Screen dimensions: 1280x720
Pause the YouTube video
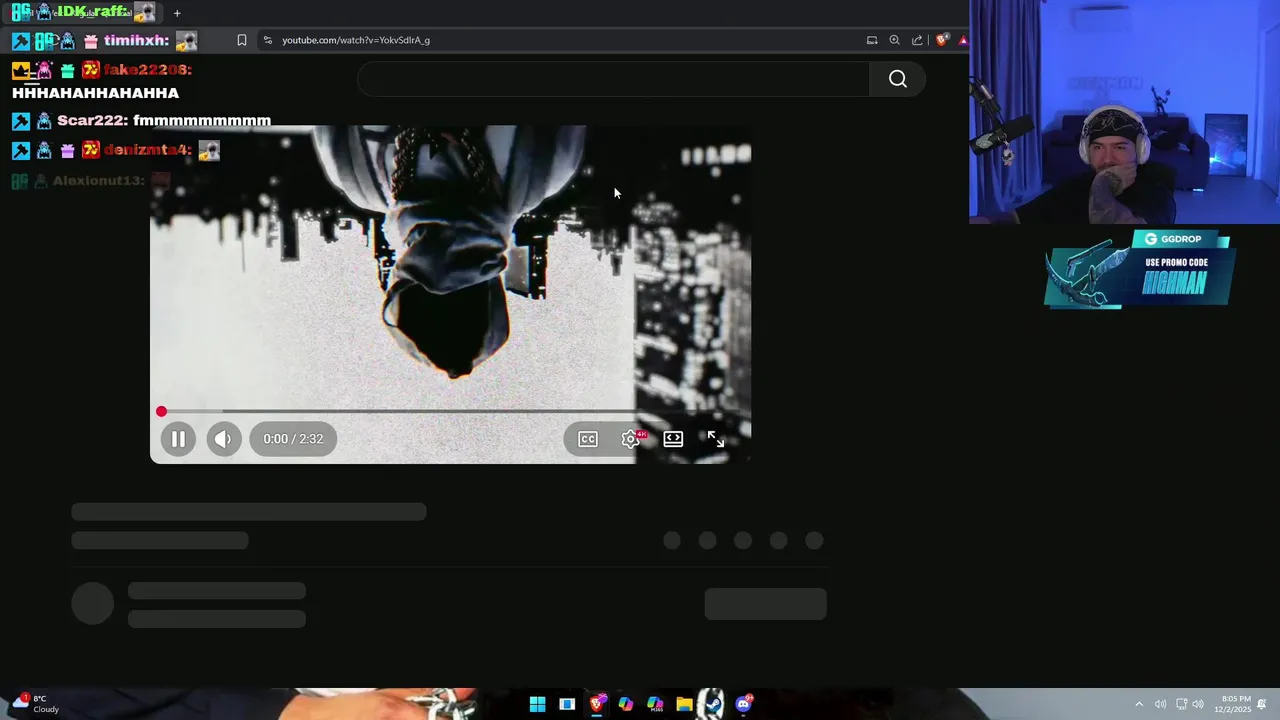[178, 439]
